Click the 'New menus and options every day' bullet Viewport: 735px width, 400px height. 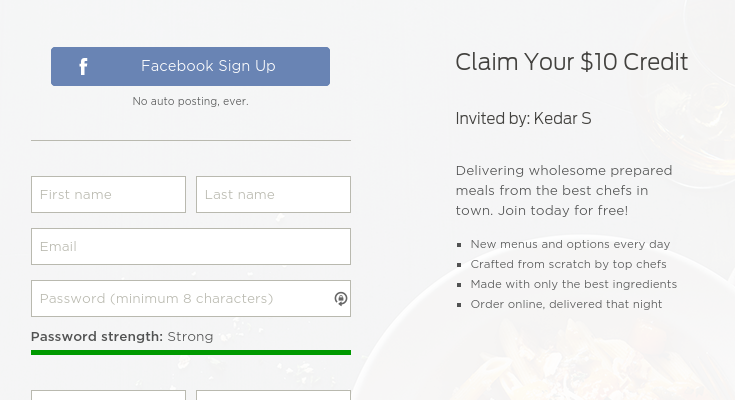tap(570, 244)
